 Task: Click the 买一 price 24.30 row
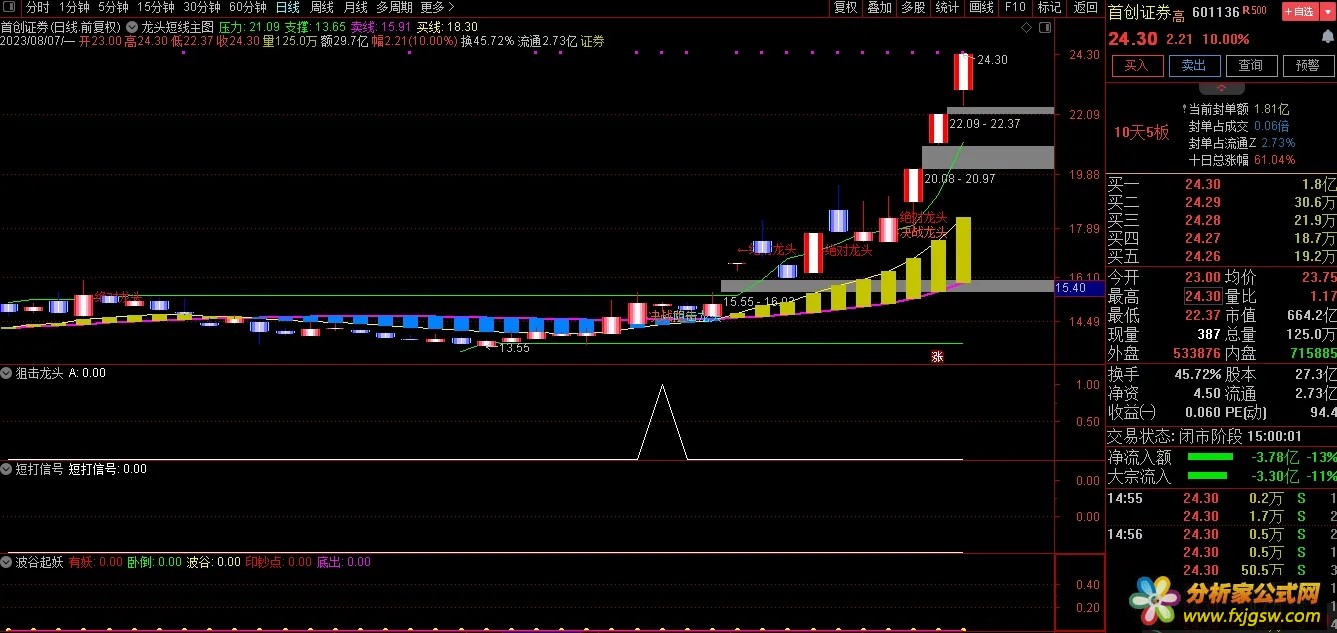coord(1222,185)
